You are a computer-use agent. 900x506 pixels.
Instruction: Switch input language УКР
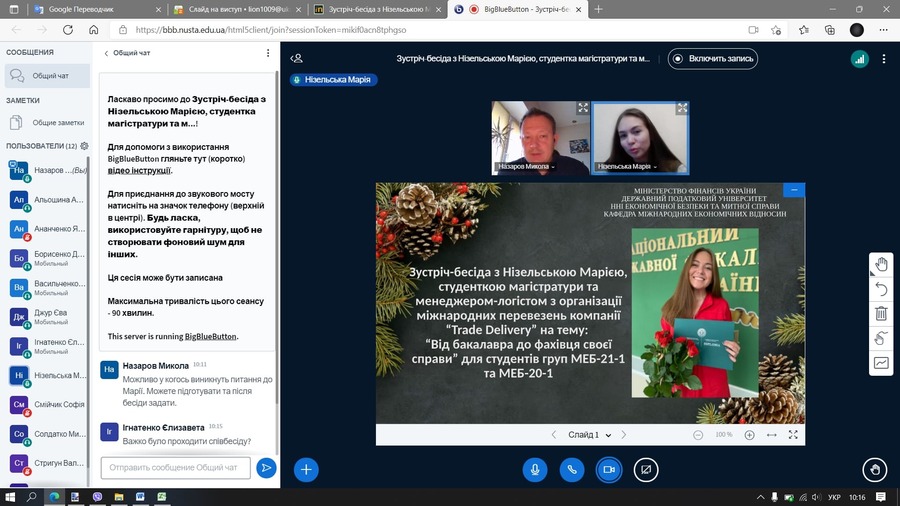click(x=835, y=497)
